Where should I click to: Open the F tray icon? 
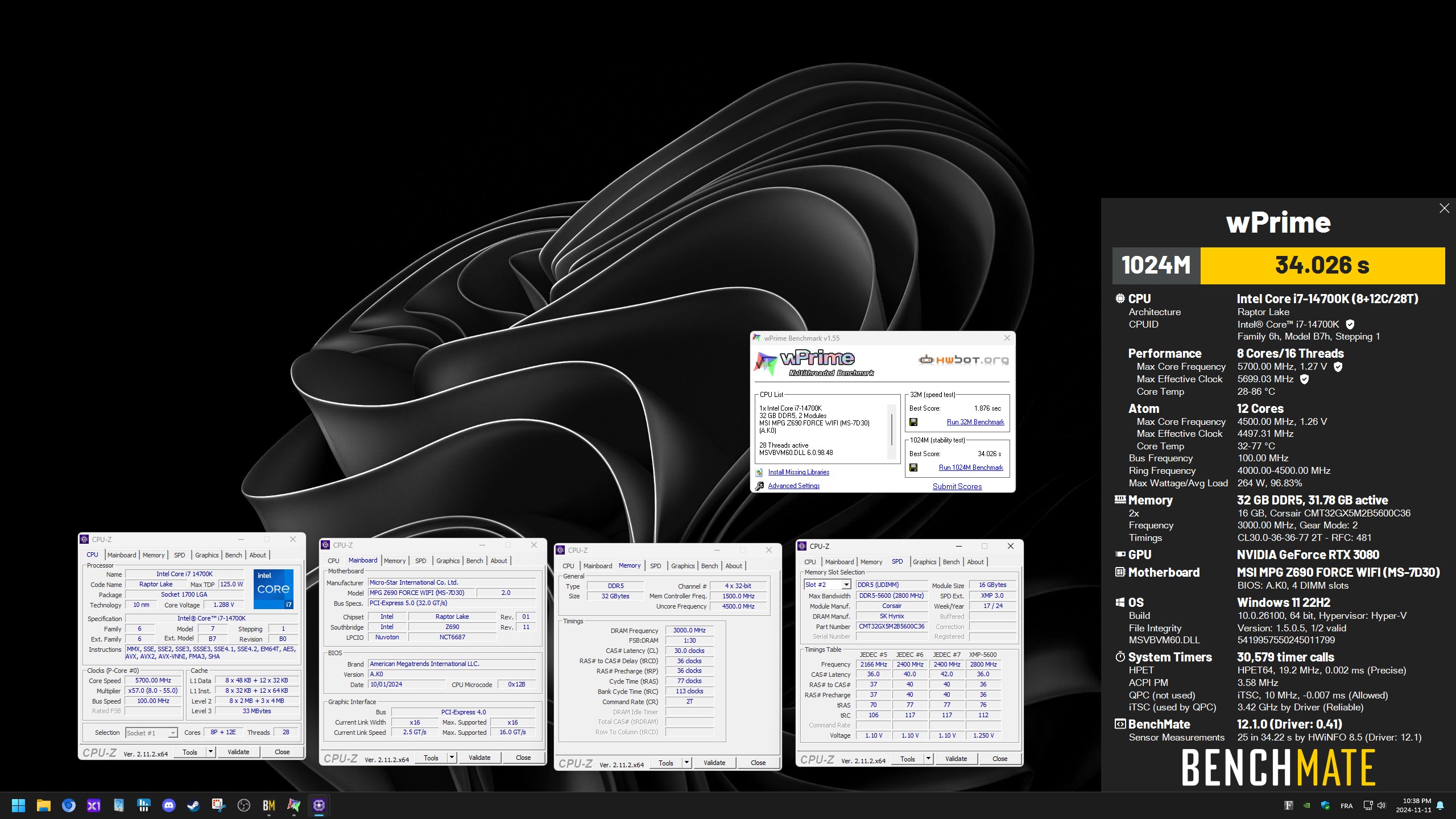click(x=1289, y=805)
